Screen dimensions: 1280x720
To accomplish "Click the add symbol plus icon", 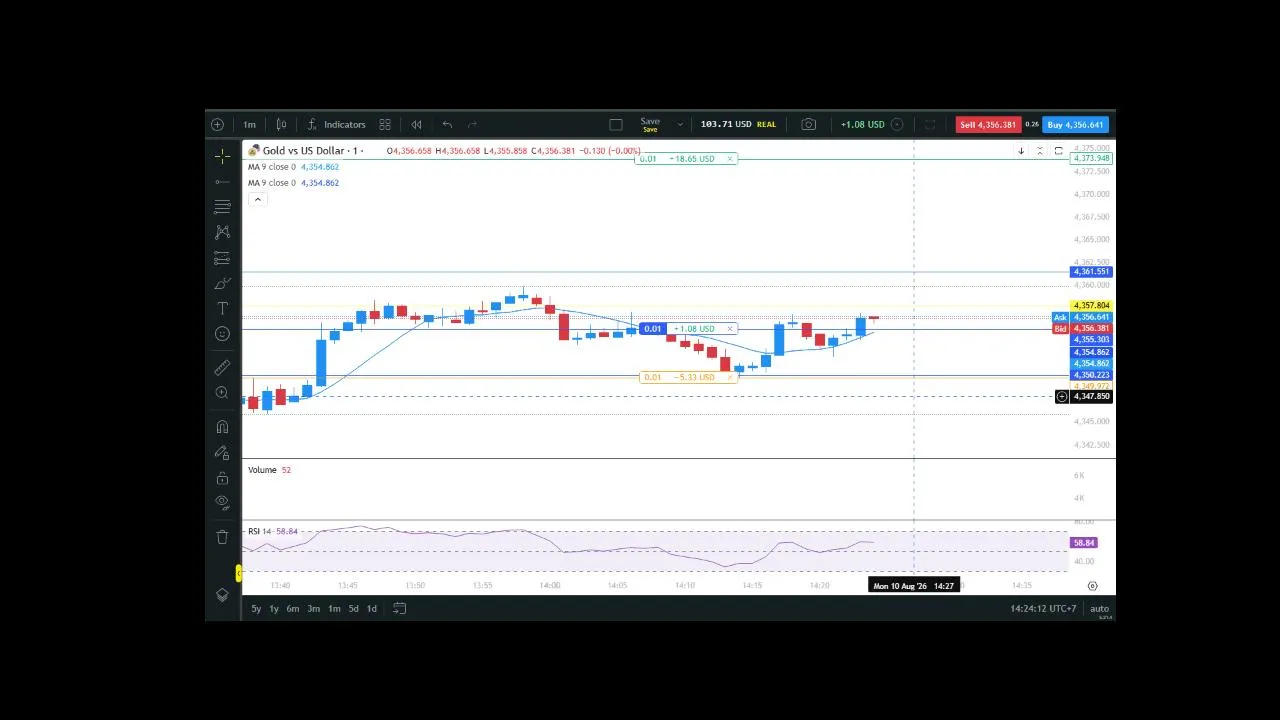I will 217,125.
